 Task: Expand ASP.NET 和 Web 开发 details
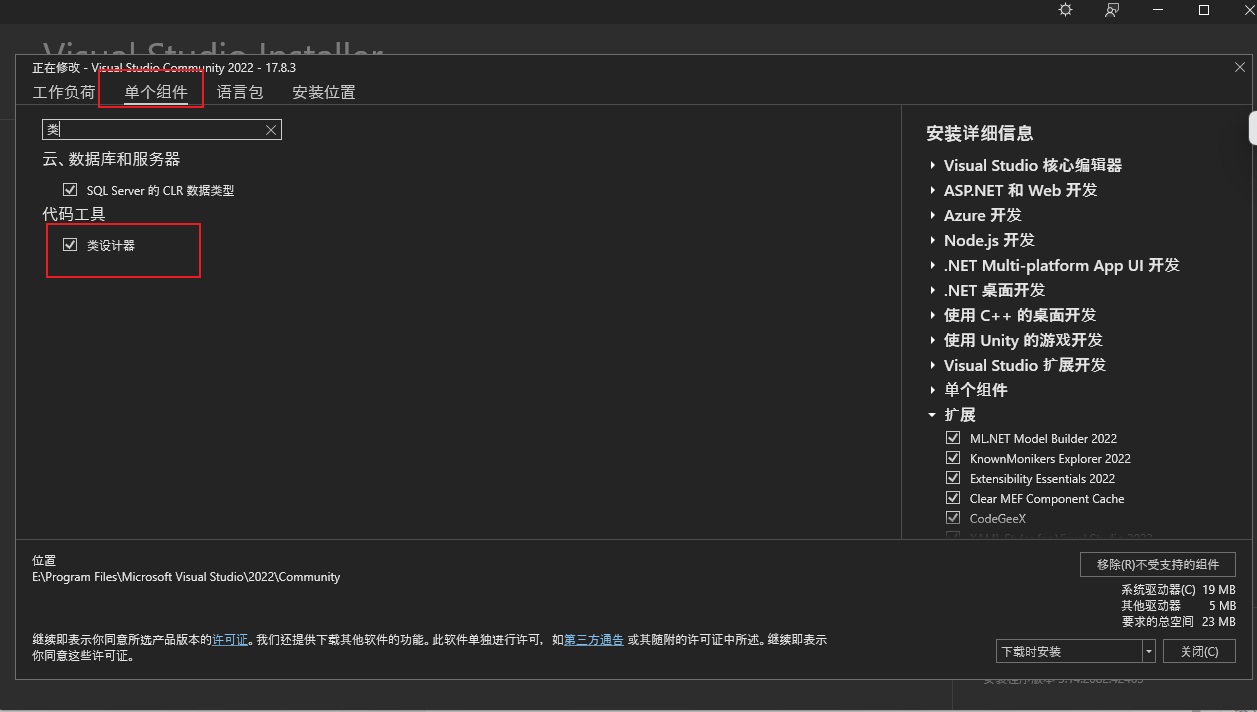(x=932, y=190)
